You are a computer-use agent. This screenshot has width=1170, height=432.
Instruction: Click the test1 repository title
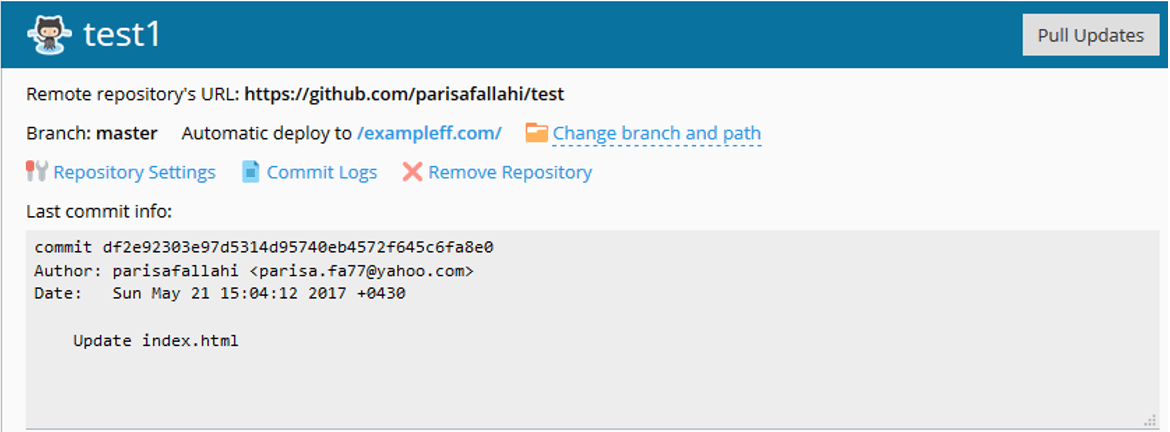(122, 35)
